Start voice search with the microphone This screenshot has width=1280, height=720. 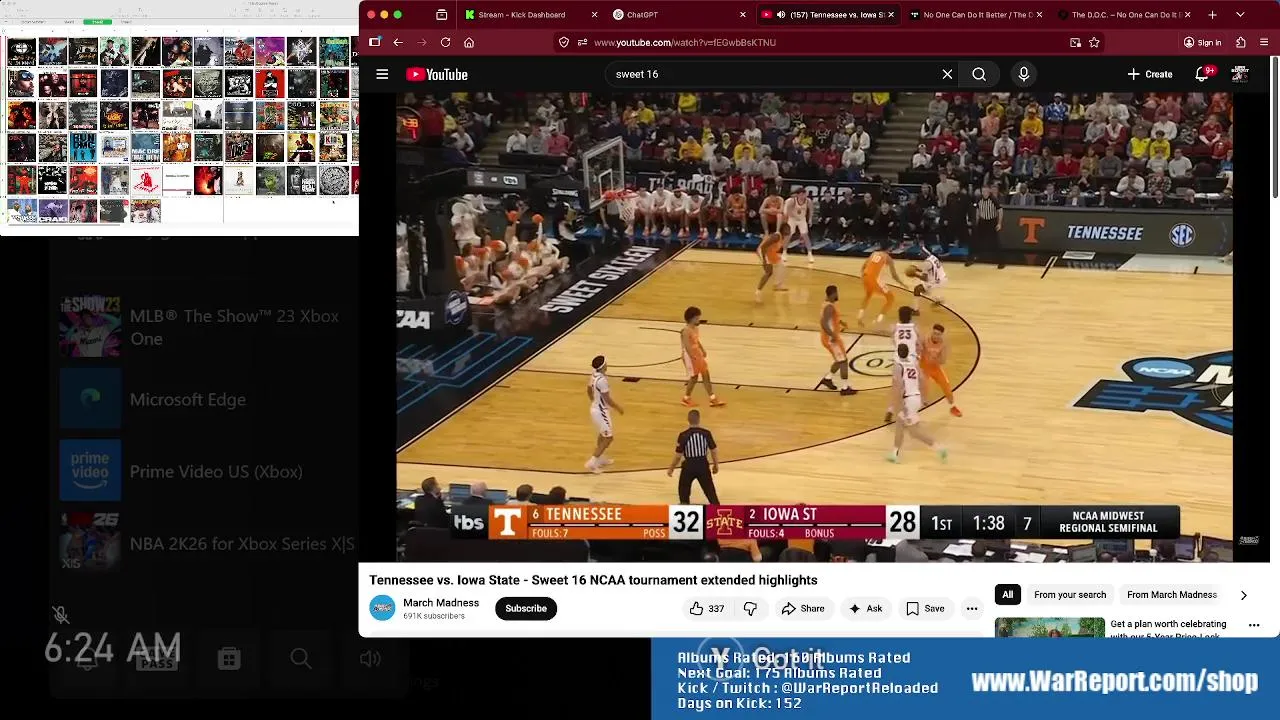click(1023, 74)
